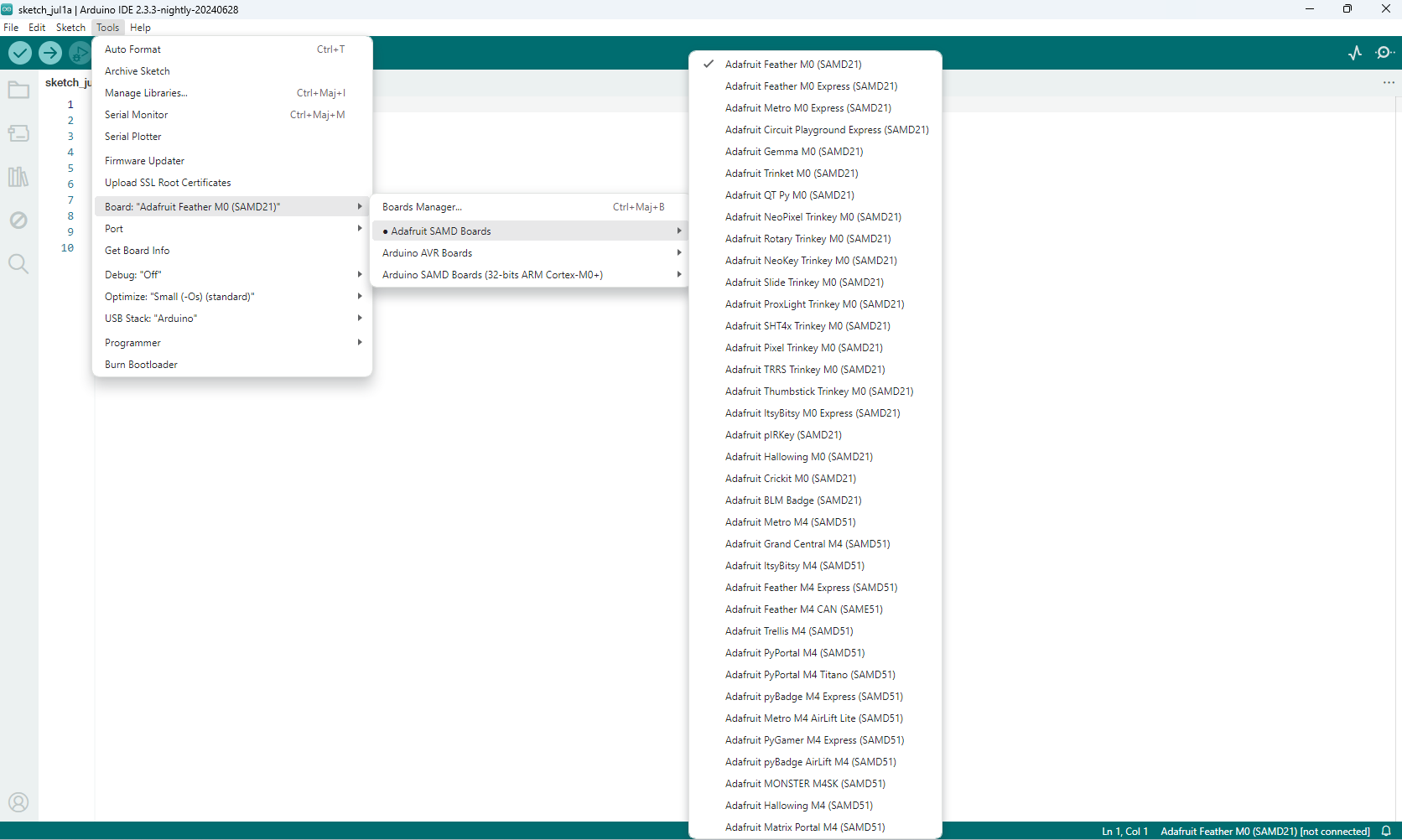Expand the Programmer submenu
This screenshot has width=1402, height=840.
(x=232, y=343)
